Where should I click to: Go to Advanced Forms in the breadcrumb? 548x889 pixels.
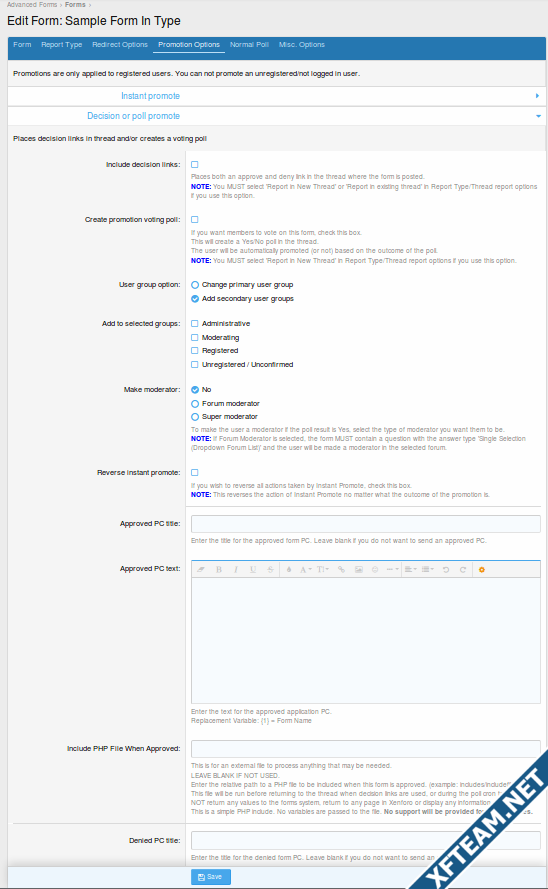[x=32, y=5]
